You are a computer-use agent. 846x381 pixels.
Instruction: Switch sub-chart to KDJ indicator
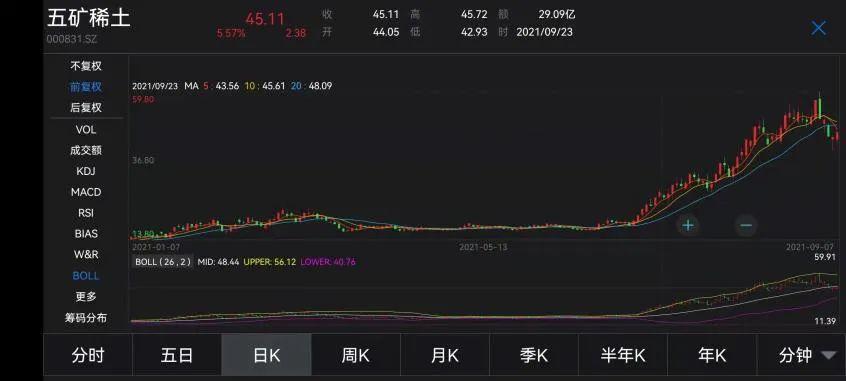pos(86,172)
